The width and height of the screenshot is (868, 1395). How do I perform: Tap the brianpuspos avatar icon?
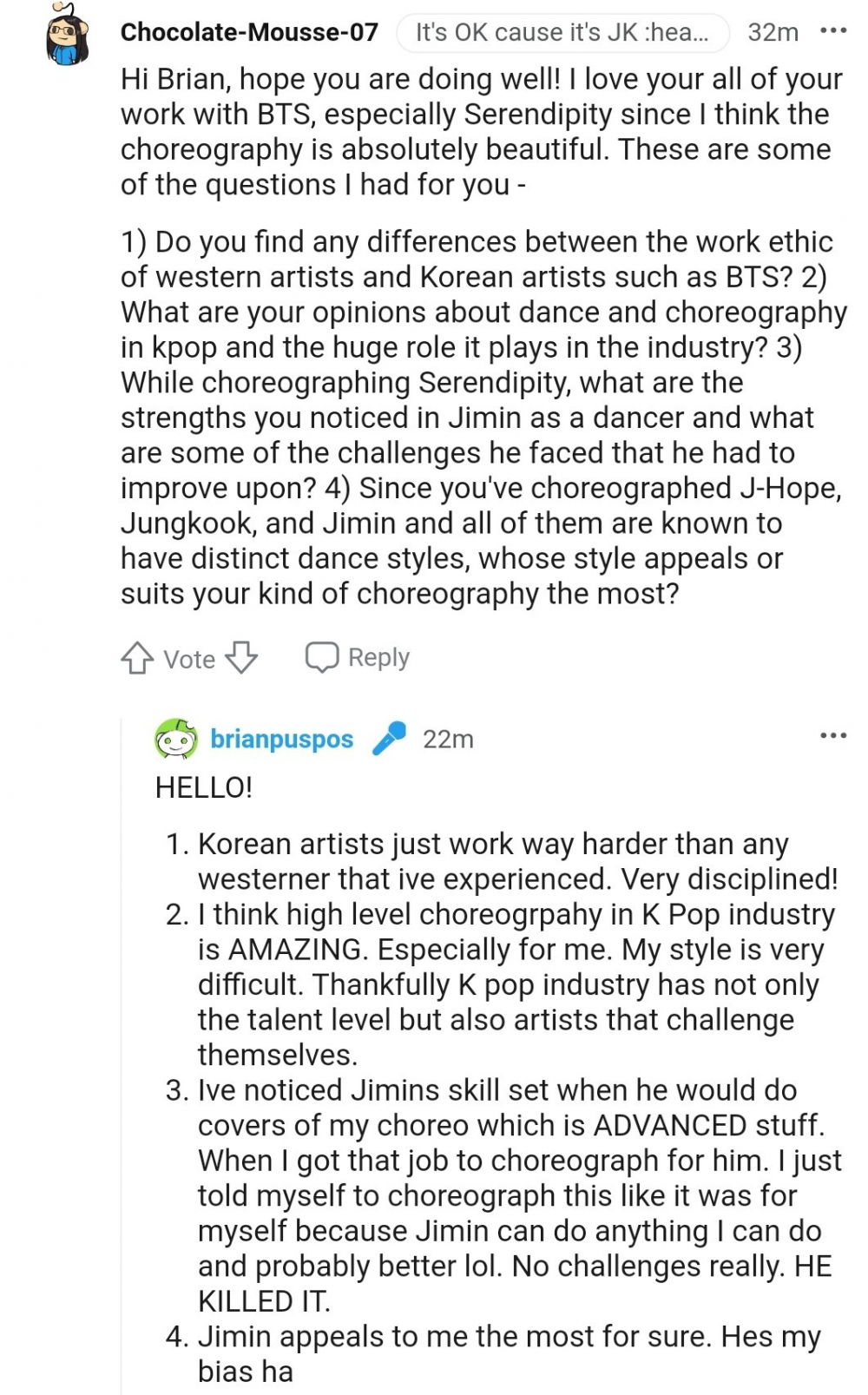176,739
